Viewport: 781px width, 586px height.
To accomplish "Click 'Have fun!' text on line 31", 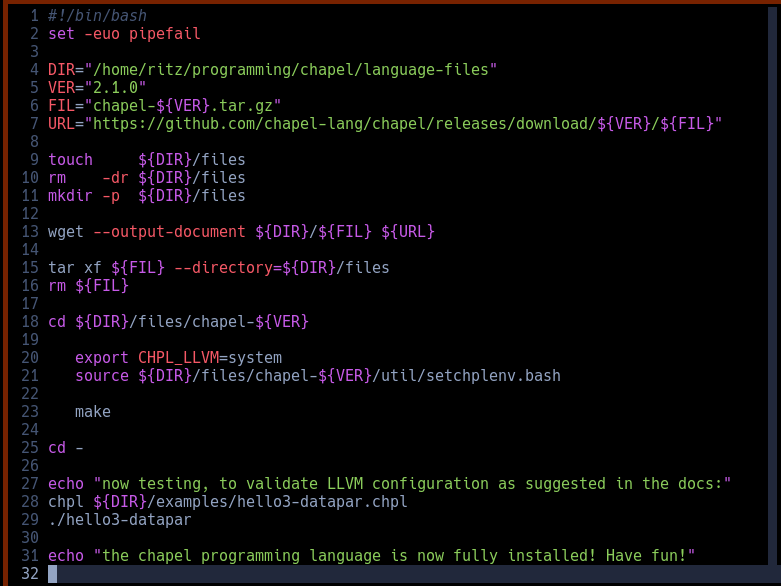I will [x=646, y=555].
